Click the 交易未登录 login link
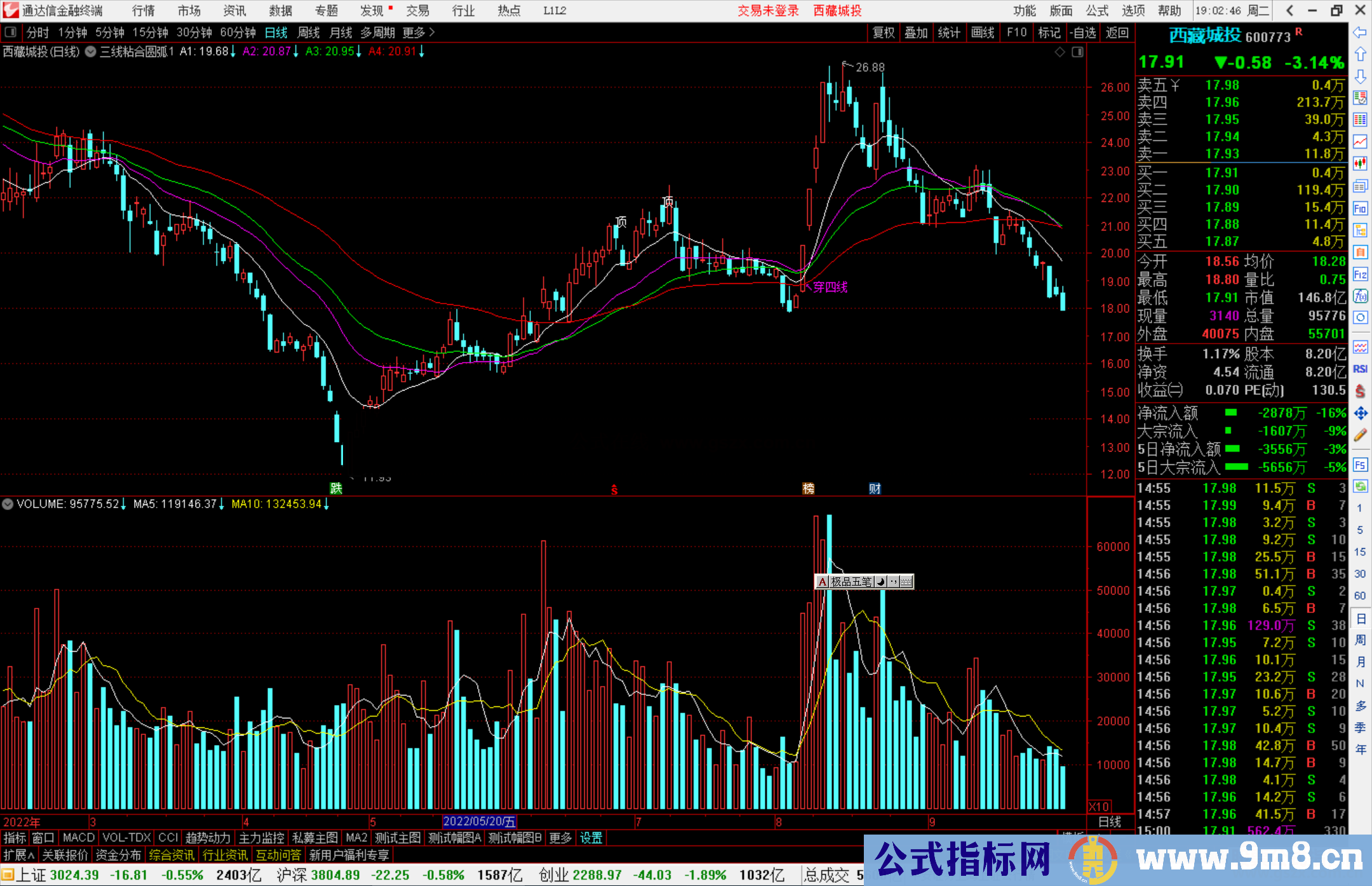Screen dimensions: 1372x886 [768, 11]
